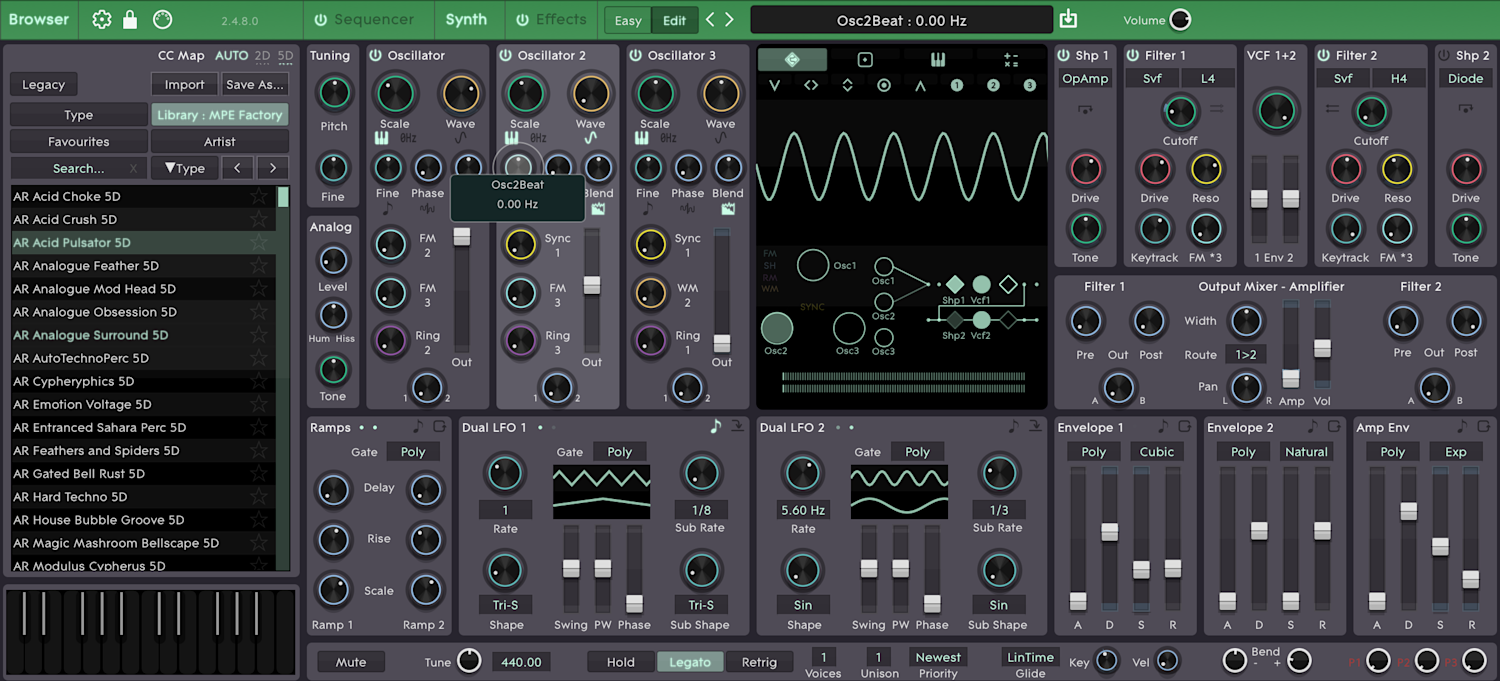Open the OpAmp shaper type dropdown
This screenshot has height=681, width=1500.
[1085, 78]
